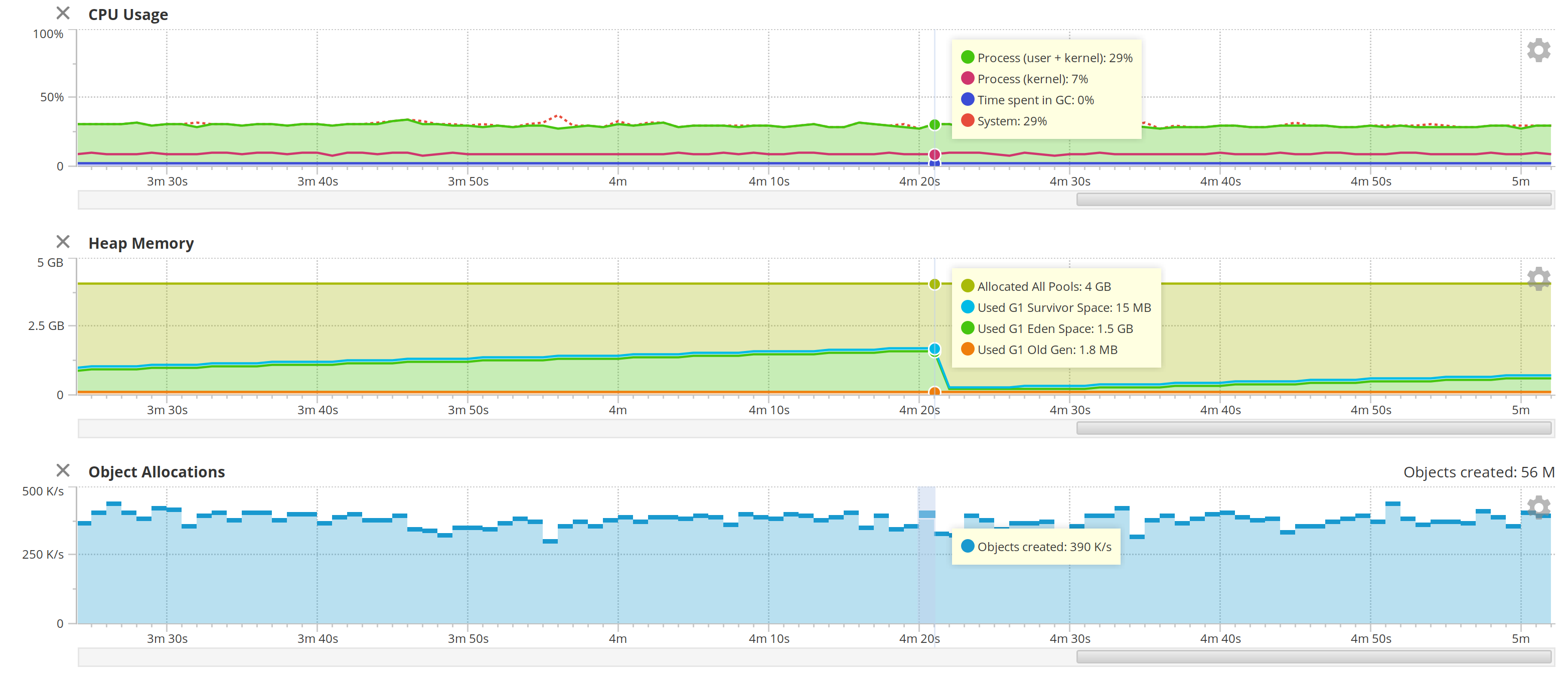Click '4m 20s' label on CPU Usage axis
Viewport: 1568px width, 679px height.
pyautogui.click(x=919, y=182)
